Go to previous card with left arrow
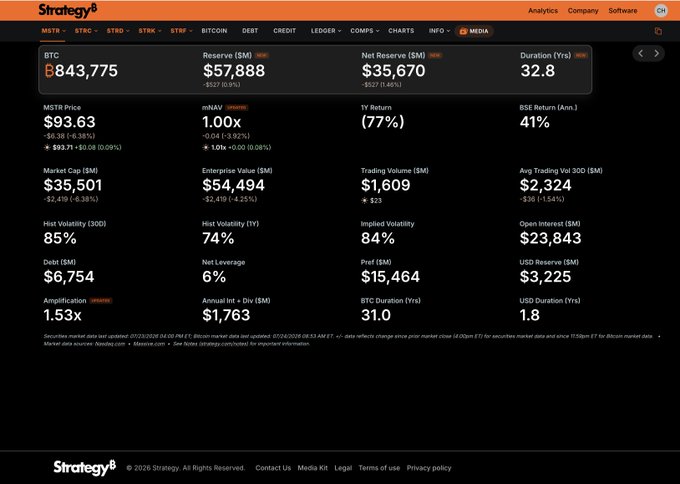The width and height of the screenshot is (680, 484). pyautogui.click(x=641, y=53)
